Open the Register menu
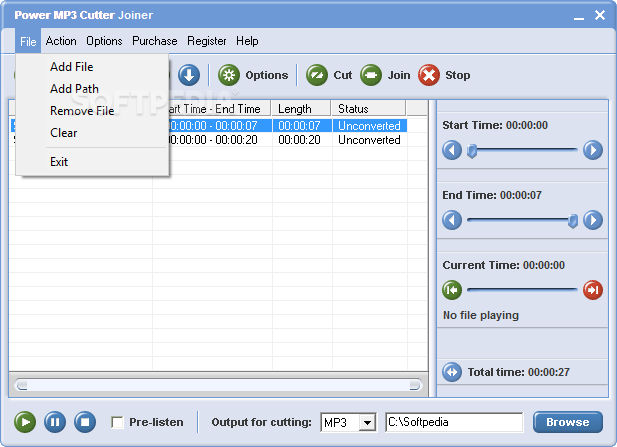Image resolution: width=617 pixels, height=447 pixels. click(x=207, y=41)
